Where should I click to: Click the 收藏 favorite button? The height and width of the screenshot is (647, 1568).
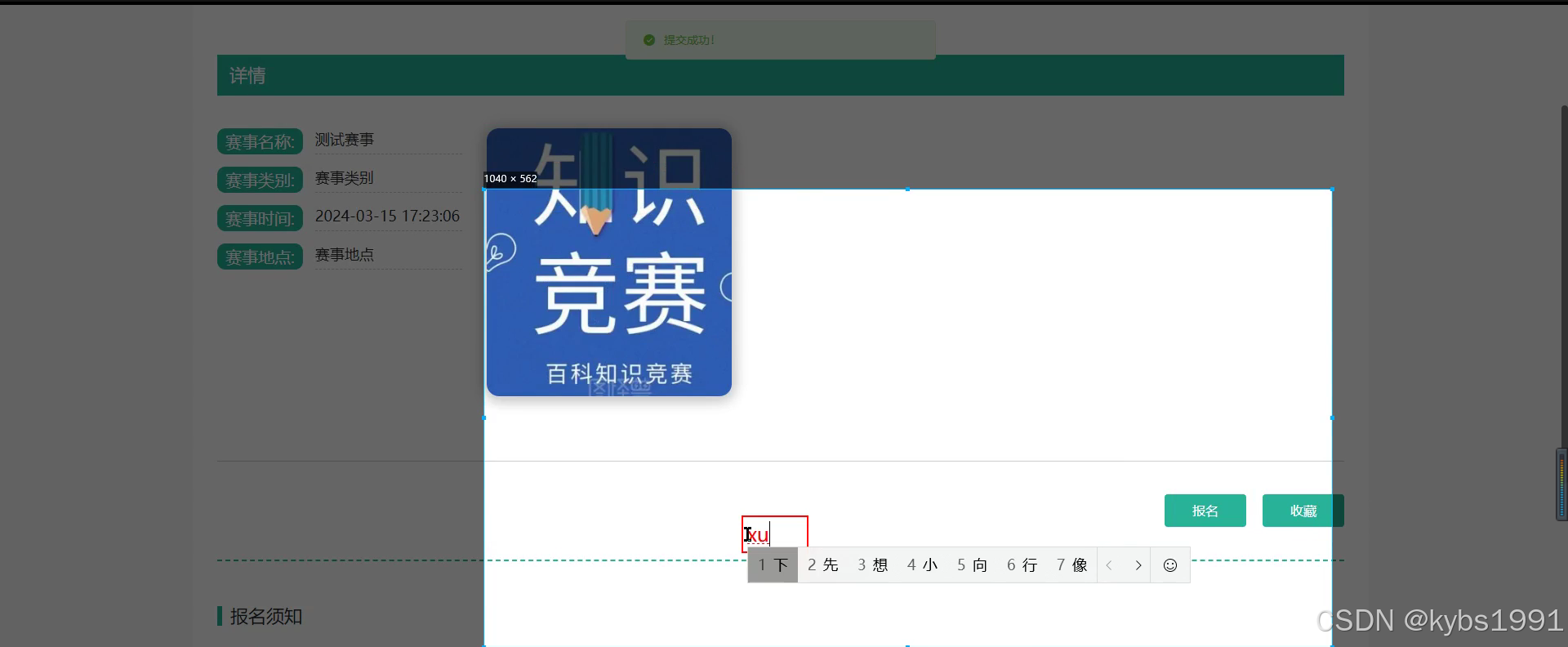pos(1303,511)
